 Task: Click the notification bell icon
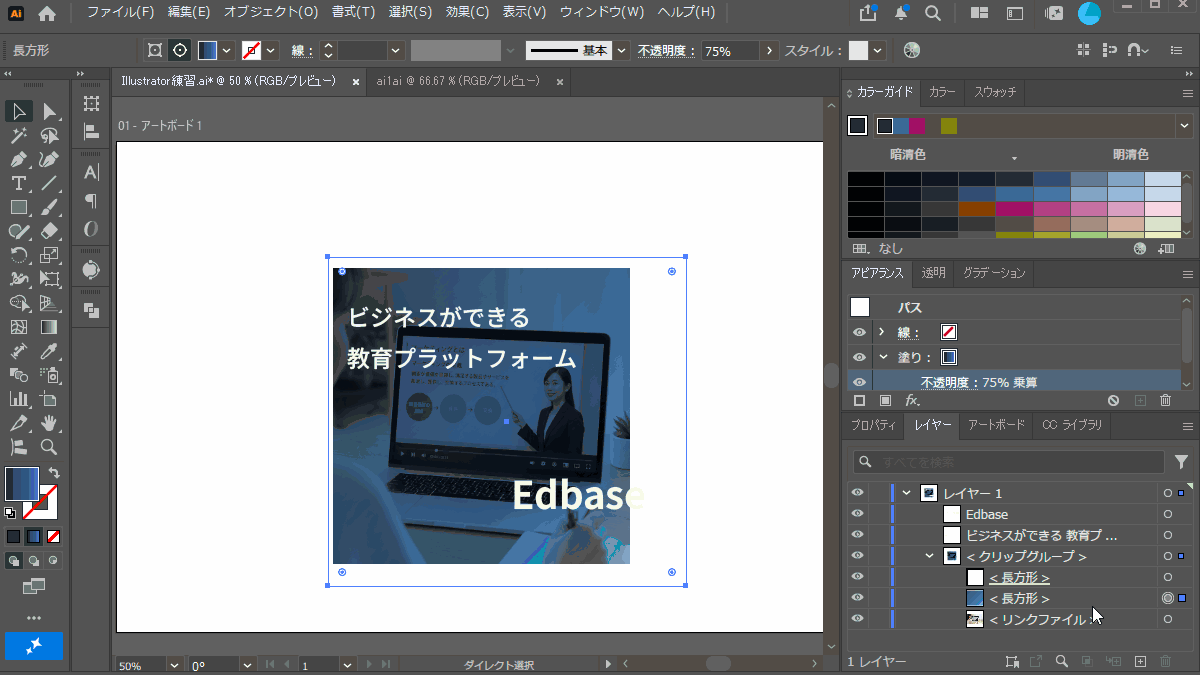point(902,13)
